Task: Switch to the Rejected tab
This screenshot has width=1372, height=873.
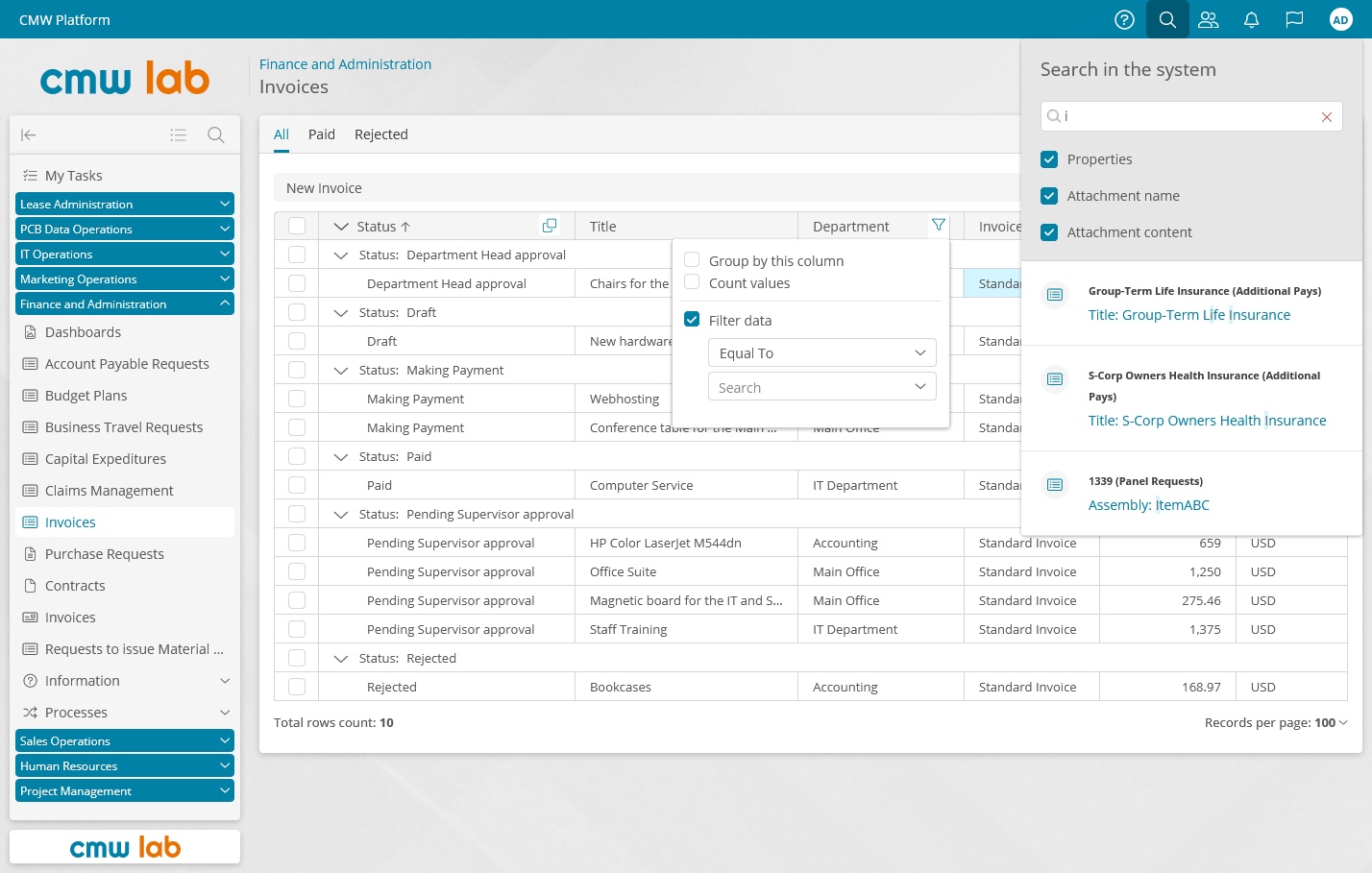Action: coord(381,134)
